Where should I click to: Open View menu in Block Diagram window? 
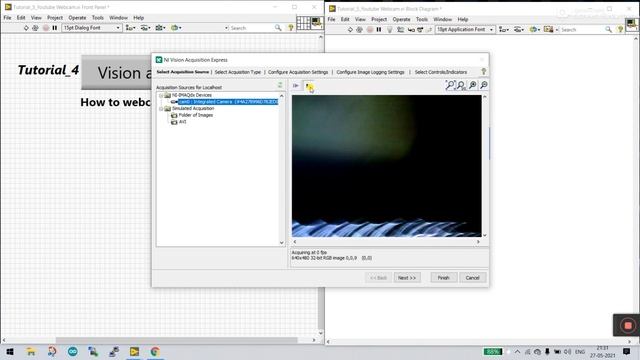(x=360, y=19)
